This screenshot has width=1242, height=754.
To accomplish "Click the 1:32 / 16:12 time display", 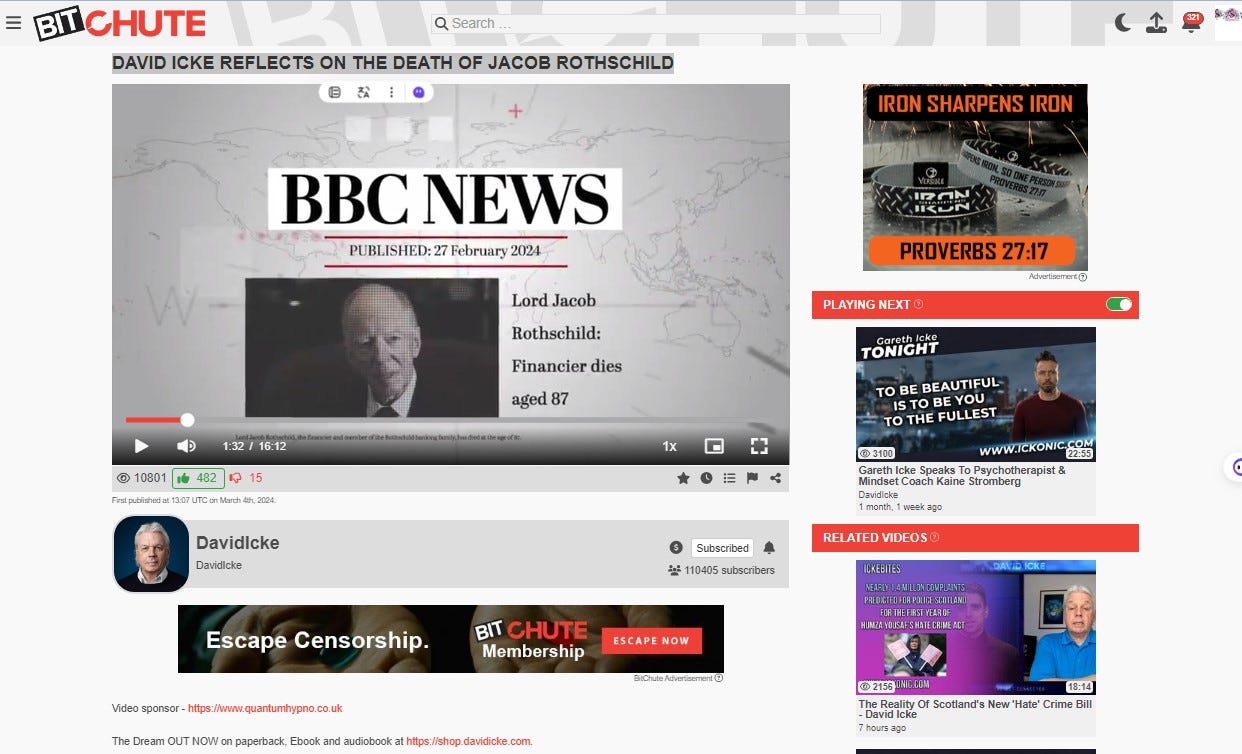I will (x=254, y=446).
